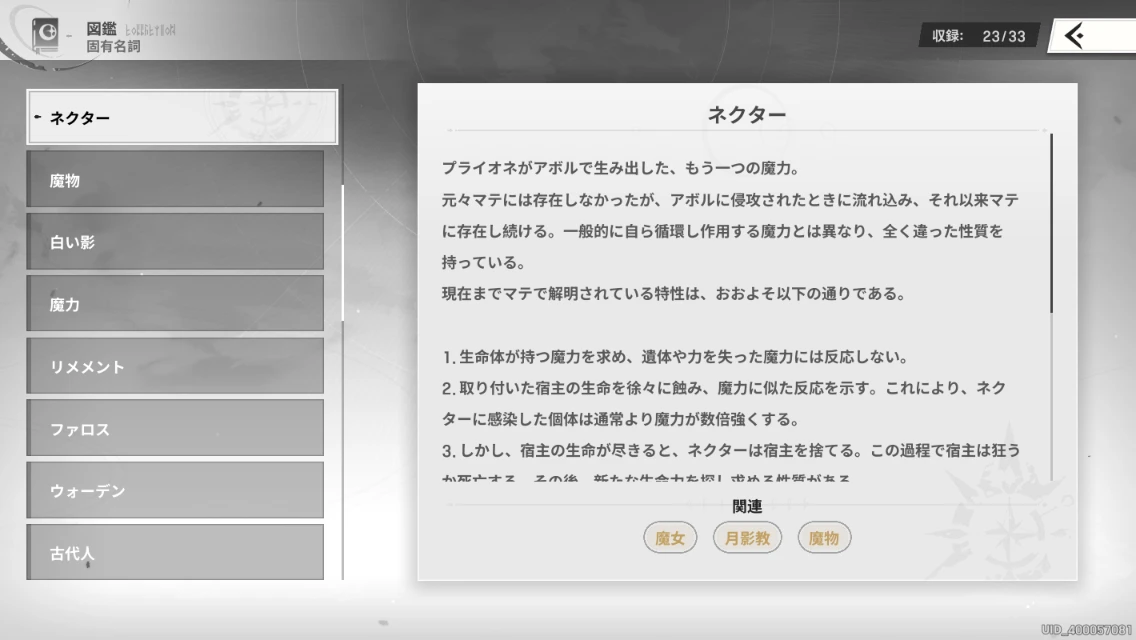Tap the 魔物 related tag button
1136x640 pixels.
pos(824,538)
